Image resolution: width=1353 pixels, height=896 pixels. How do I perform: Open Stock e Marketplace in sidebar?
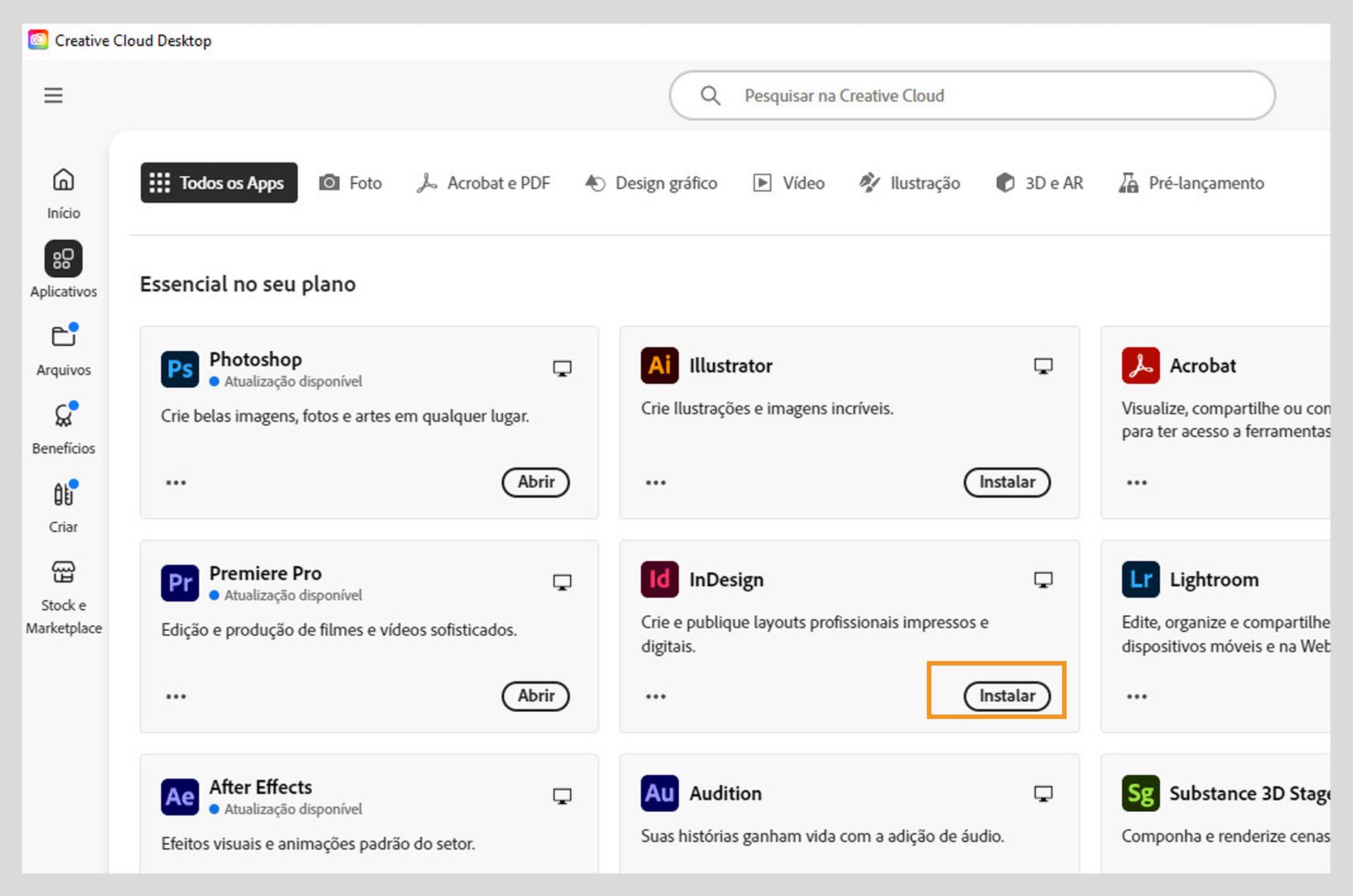63,595
